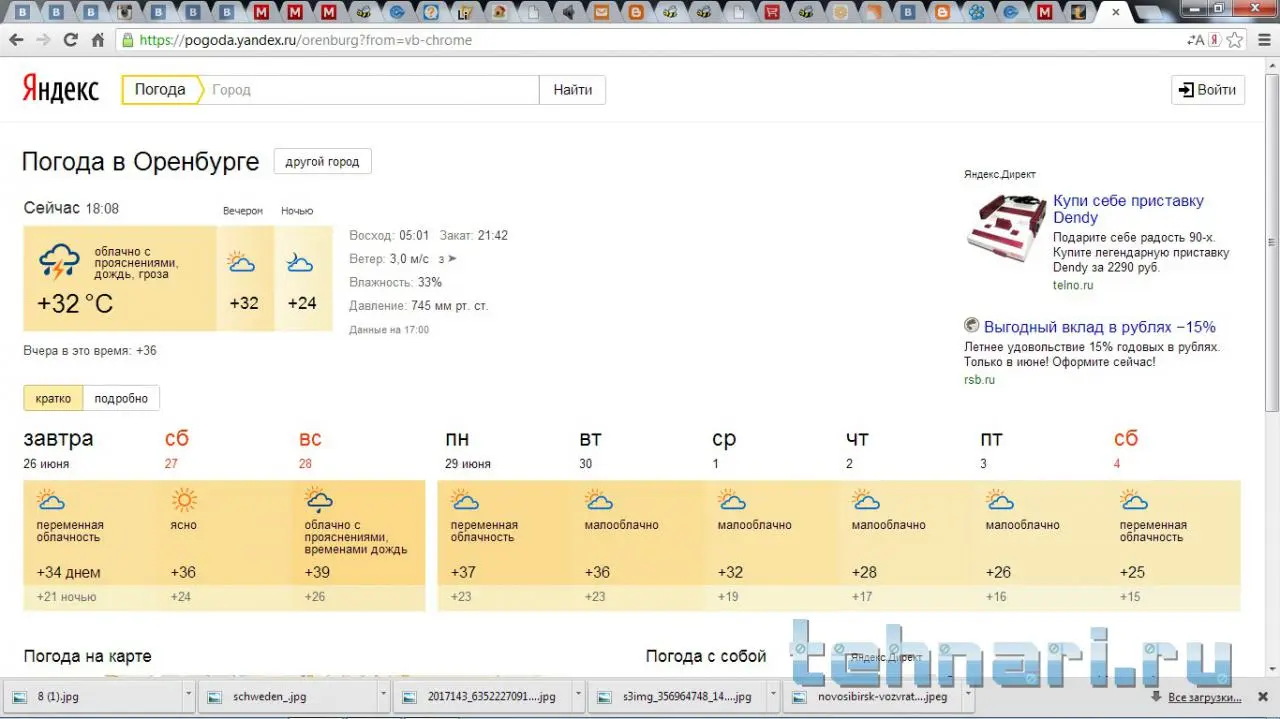
Task: Click the Войти login button
Action: tap(1208, 90)
